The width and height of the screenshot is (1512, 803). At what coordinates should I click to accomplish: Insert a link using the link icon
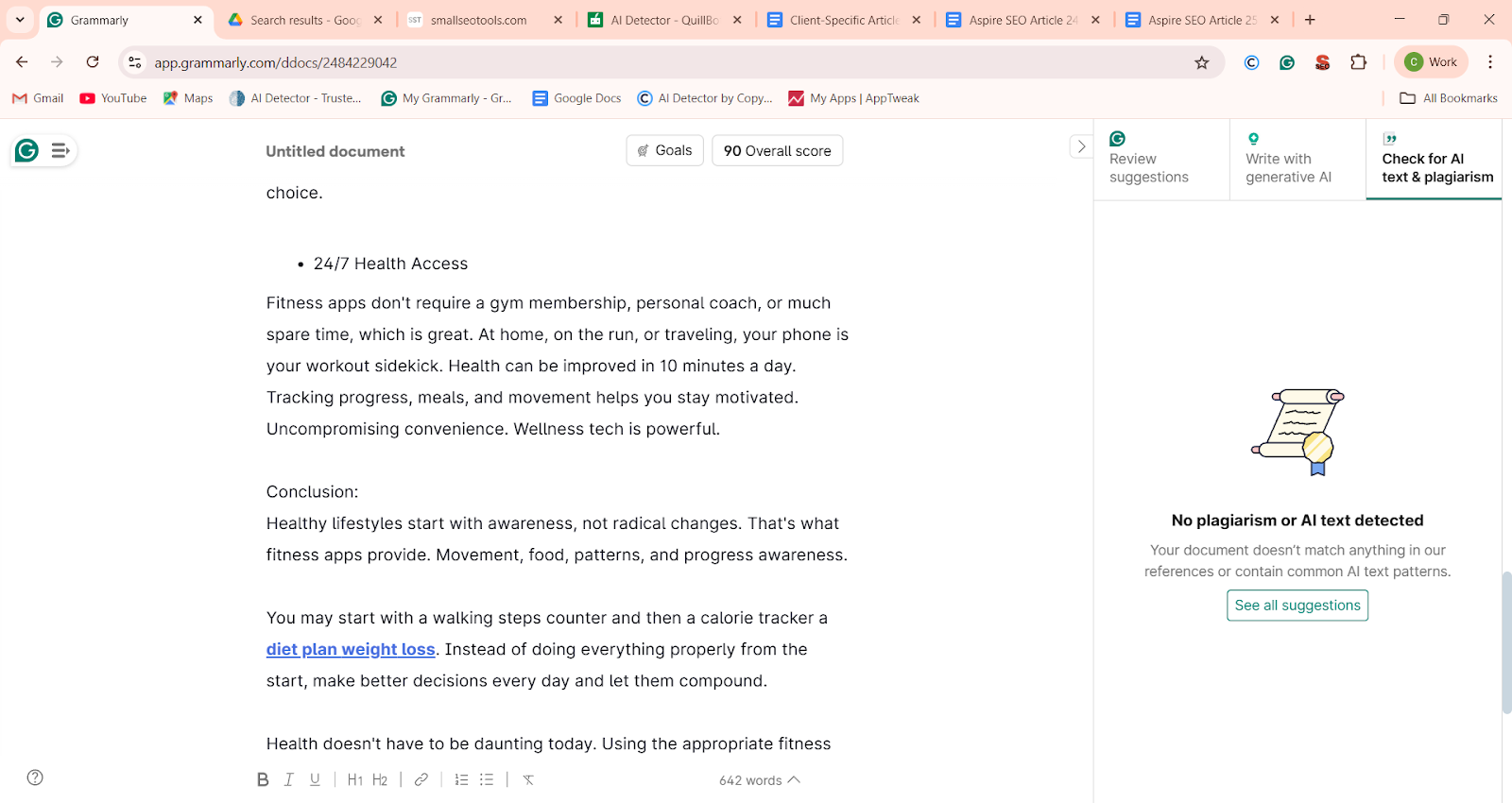pos(421,779)
